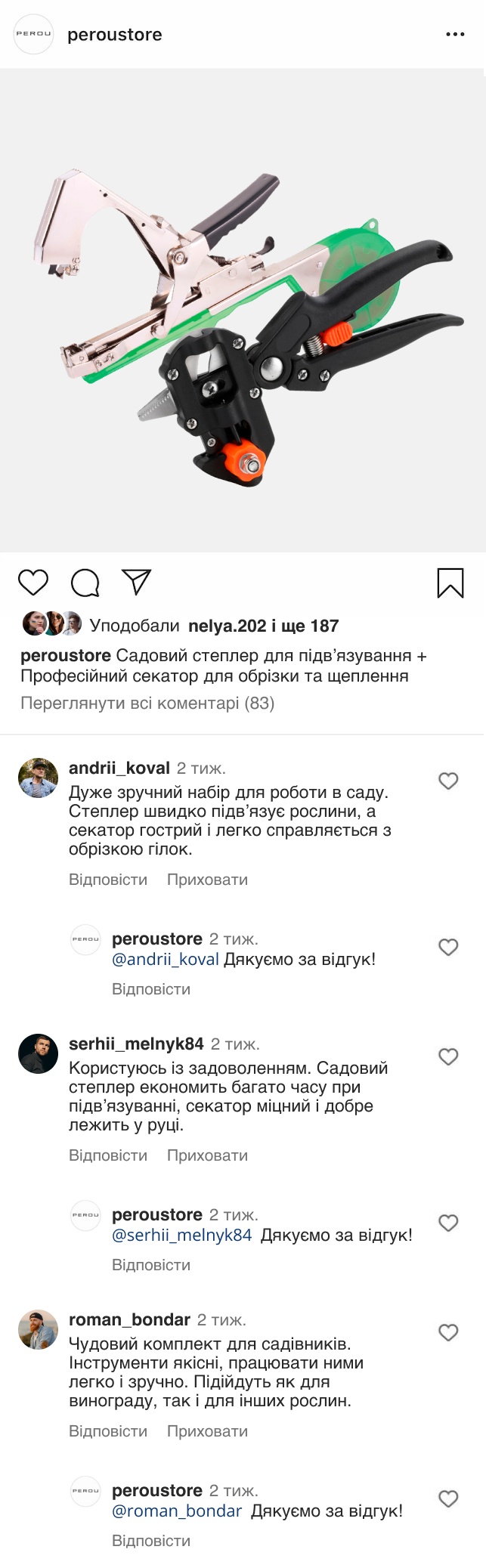This screenshot has height=1568, width=486.
Task: Like peroustore's reply to roman_bondar
Action: coord(448,1499)
